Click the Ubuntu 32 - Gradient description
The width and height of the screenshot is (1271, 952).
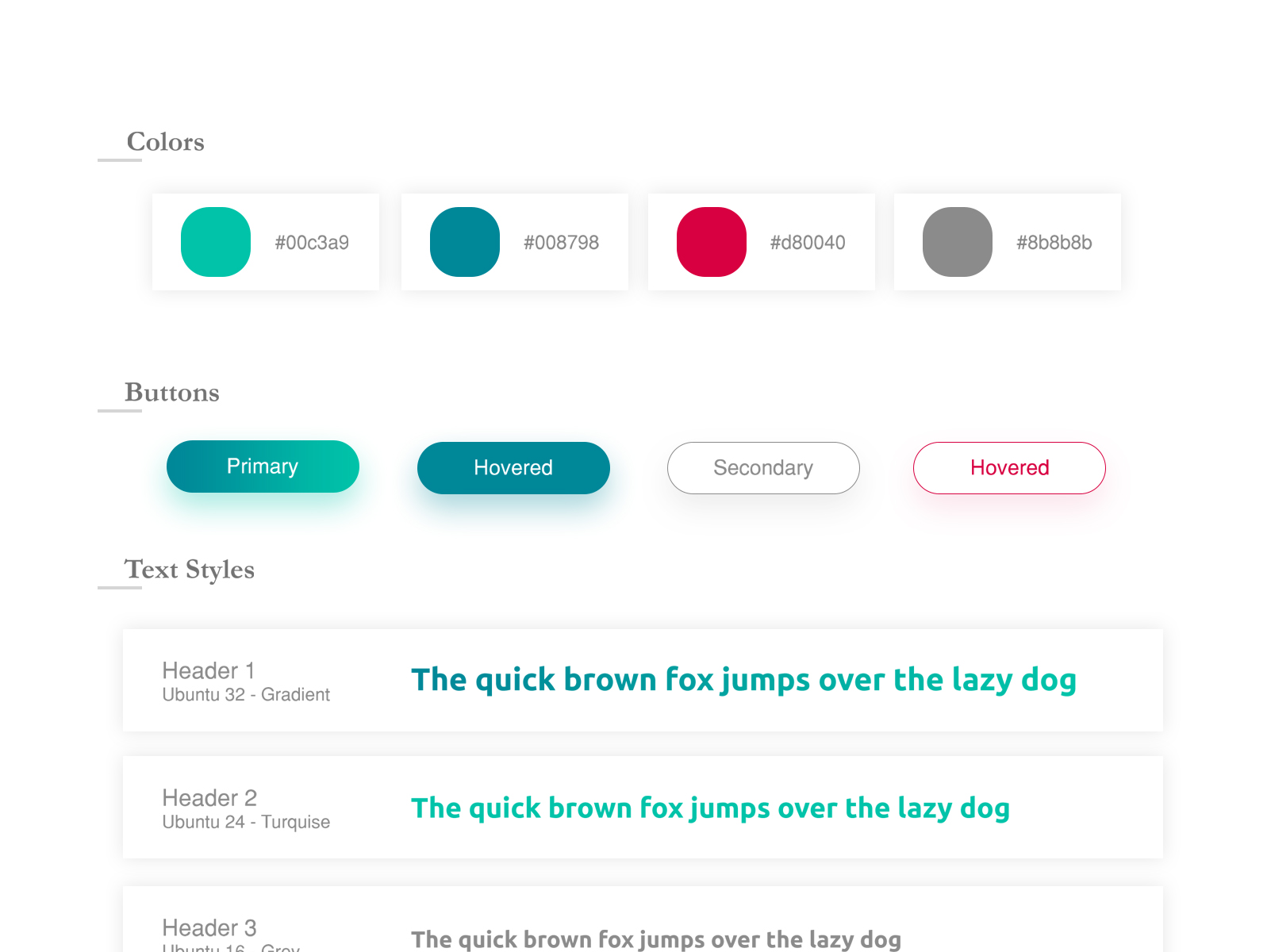pos(246,695)
